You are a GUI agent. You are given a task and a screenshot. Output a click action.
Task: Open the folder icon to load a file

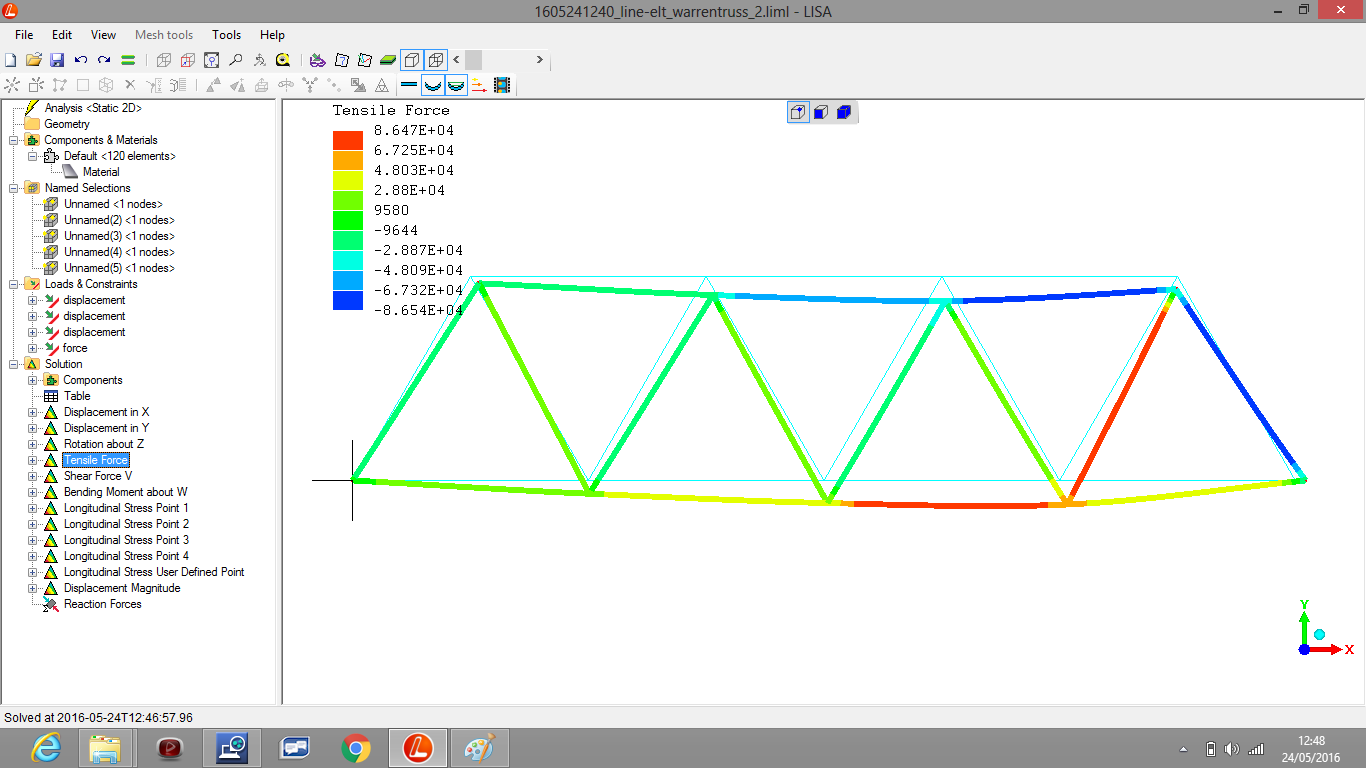[x=34, y=60]
